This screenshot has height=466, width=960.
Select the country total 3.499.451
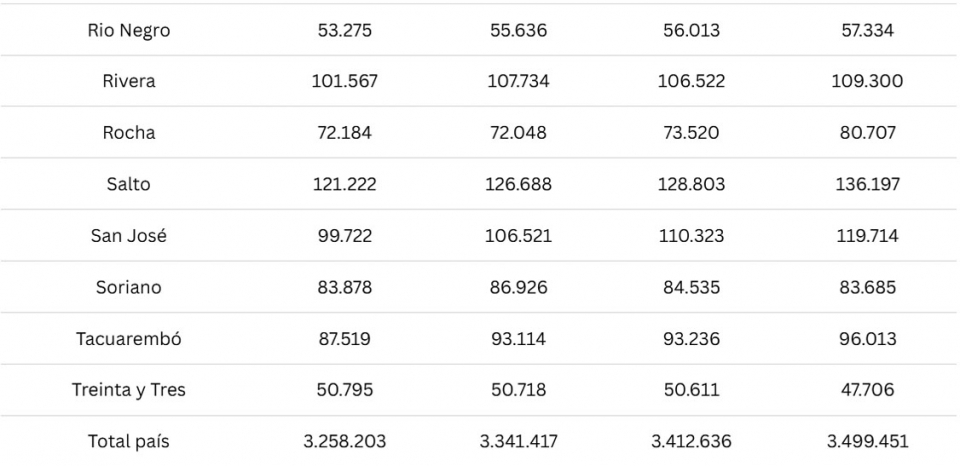point(867,441)
